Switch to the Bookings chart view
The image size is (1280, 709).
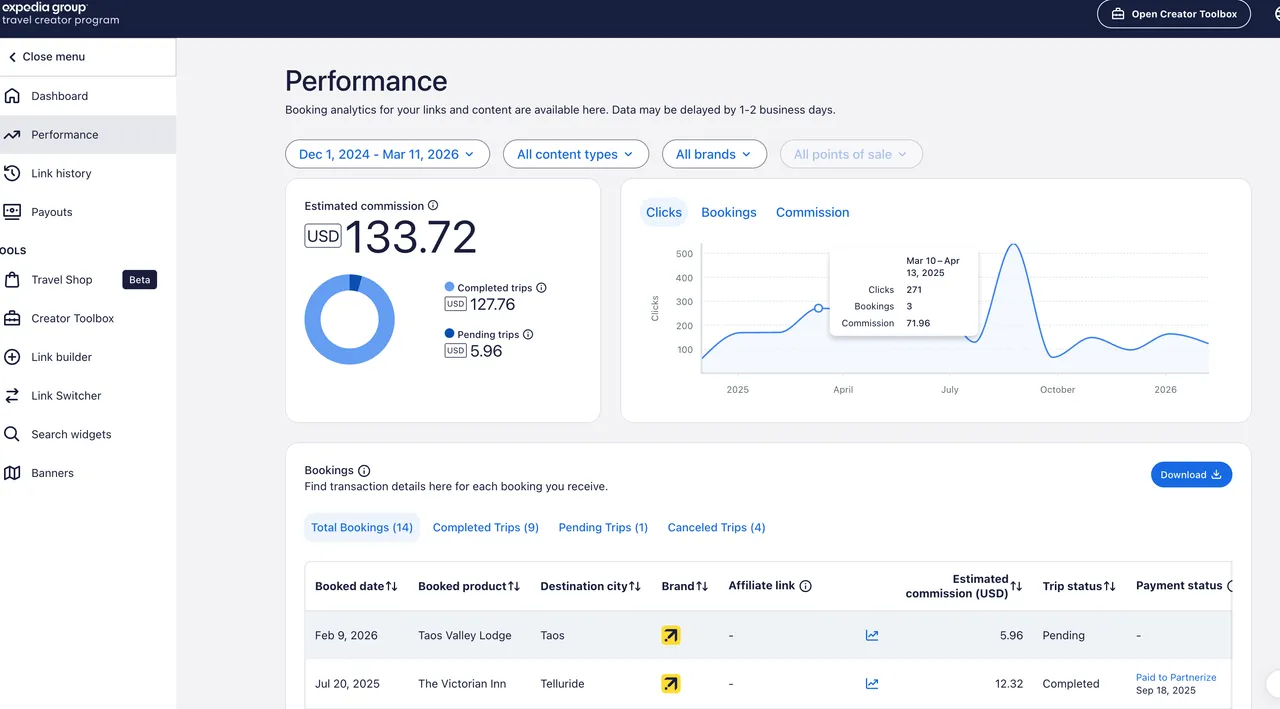pos(728,212)
